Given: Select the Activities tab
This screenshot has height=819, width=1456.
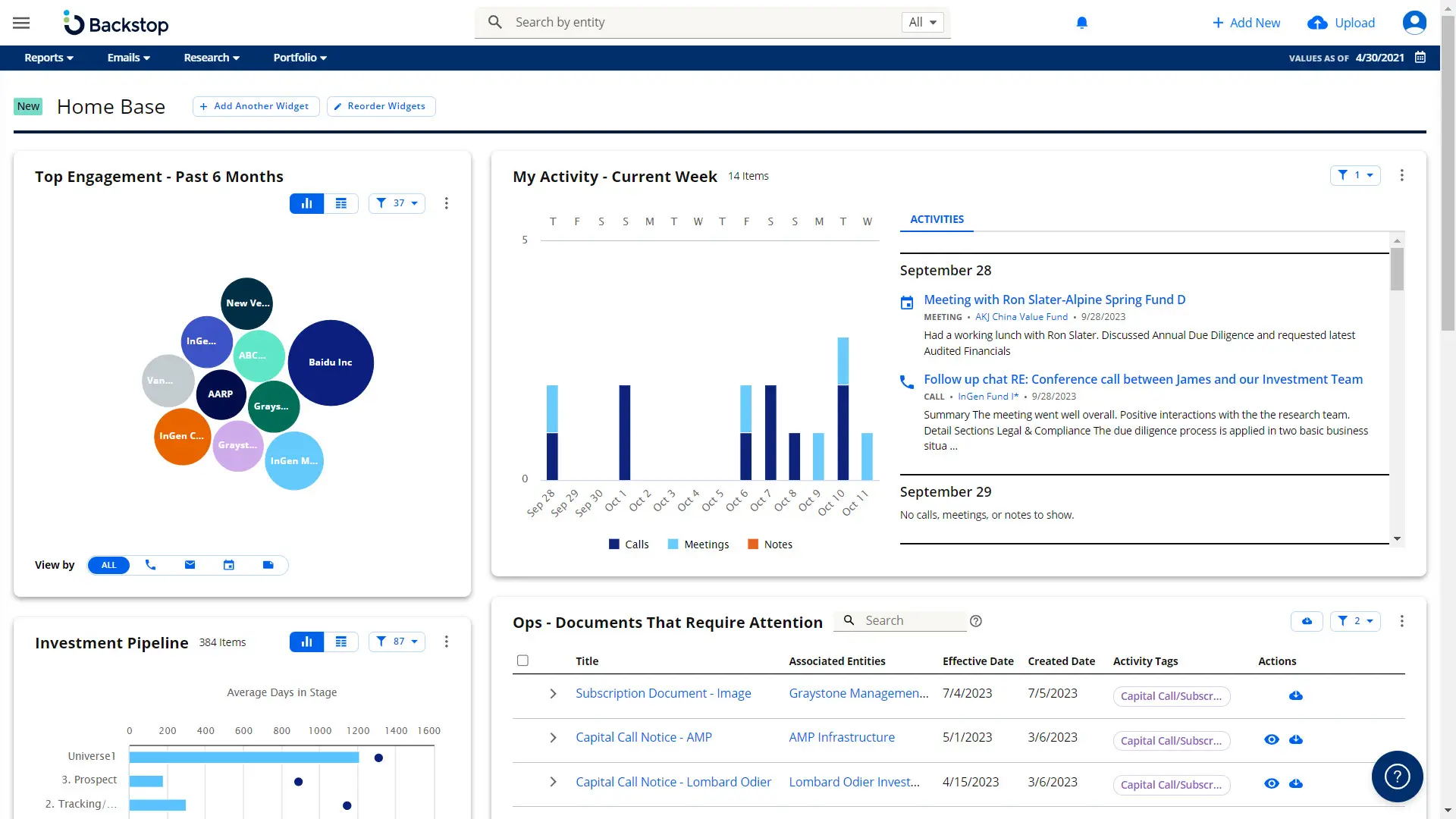Looking at the screenshot, I should [x=937, y=219].
